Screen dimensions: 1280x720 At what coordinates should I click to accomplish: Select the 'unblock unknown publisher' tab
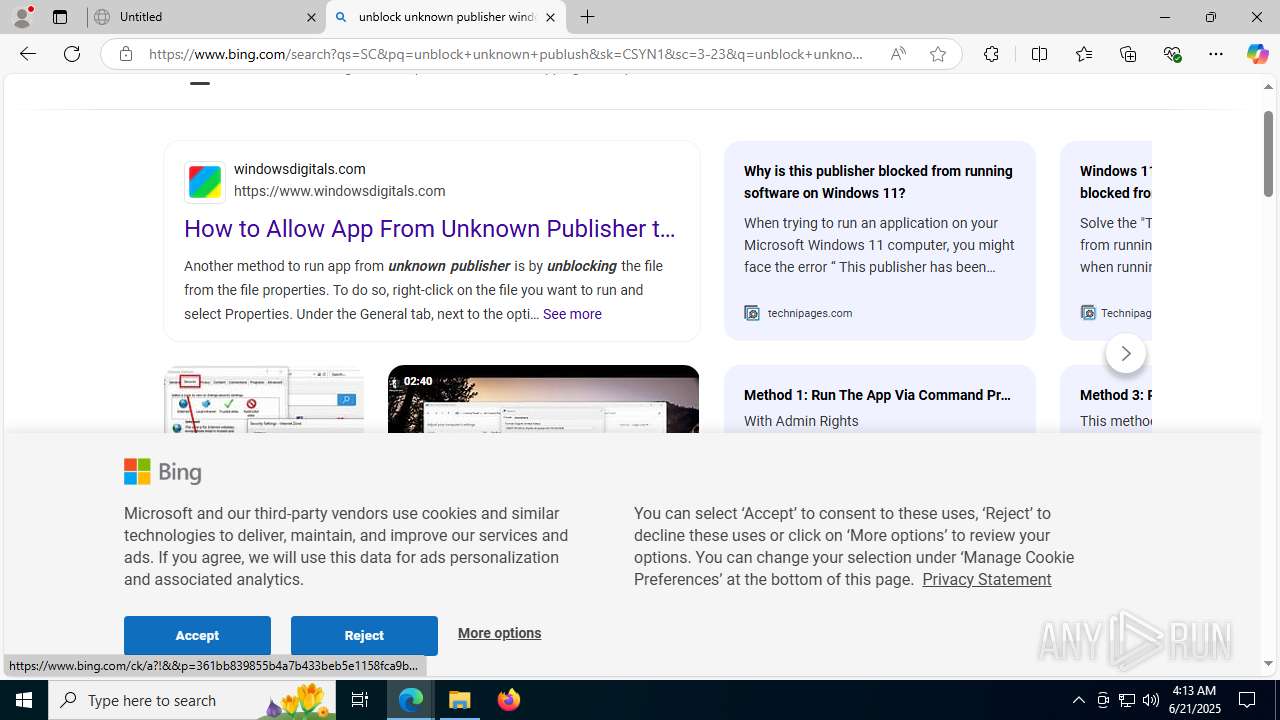pyautogui.click(x=446, y=17)
